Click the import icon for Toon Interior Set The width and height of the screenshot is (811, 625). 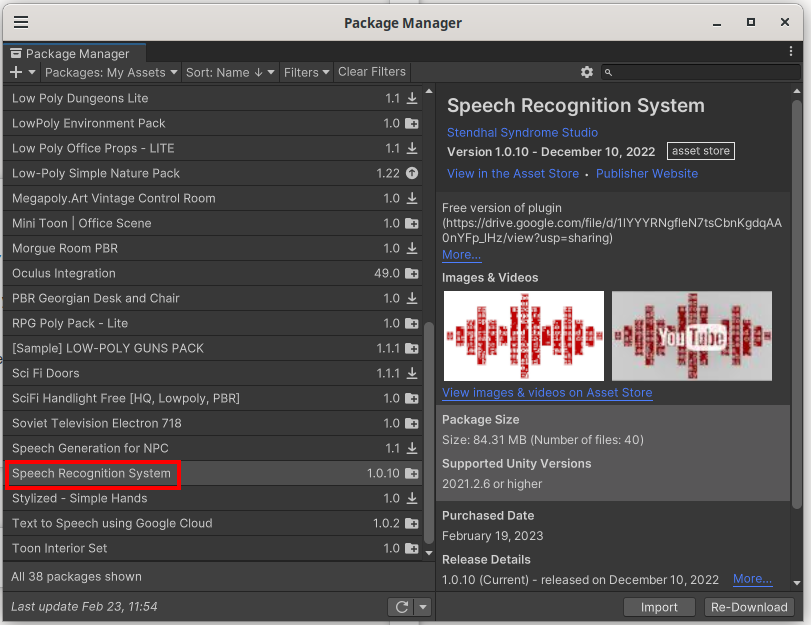click(411, 548)
